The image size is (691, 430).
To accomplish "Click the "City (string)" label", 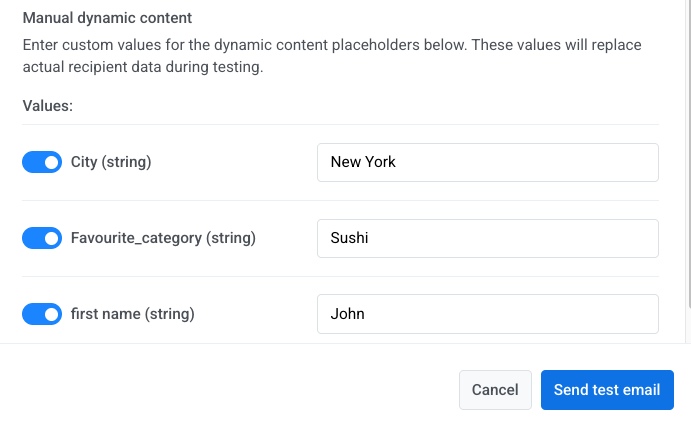I will [110, 162].
